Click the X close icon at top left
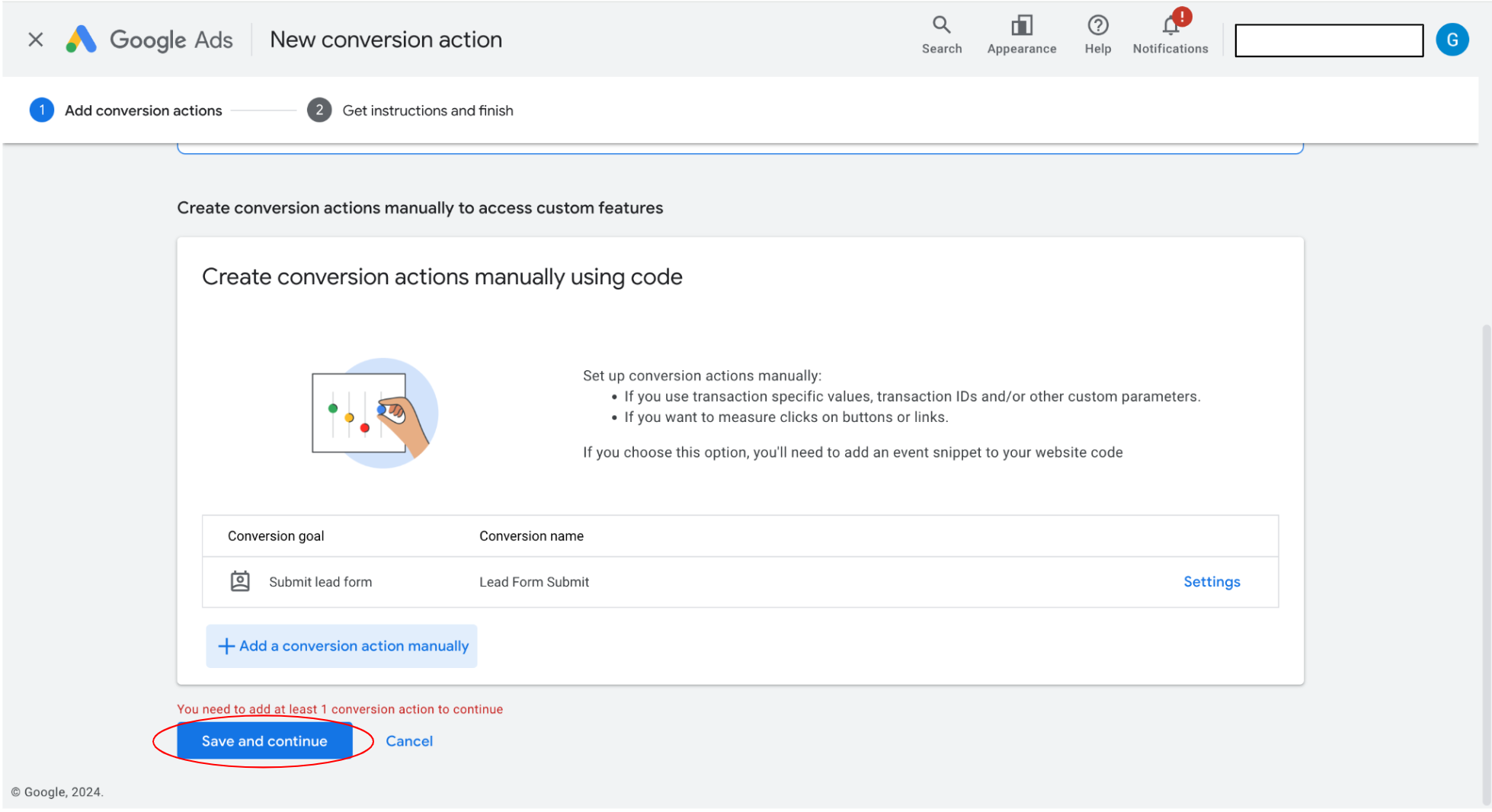This screenshot has height=812, width=1492. (35, 40)
